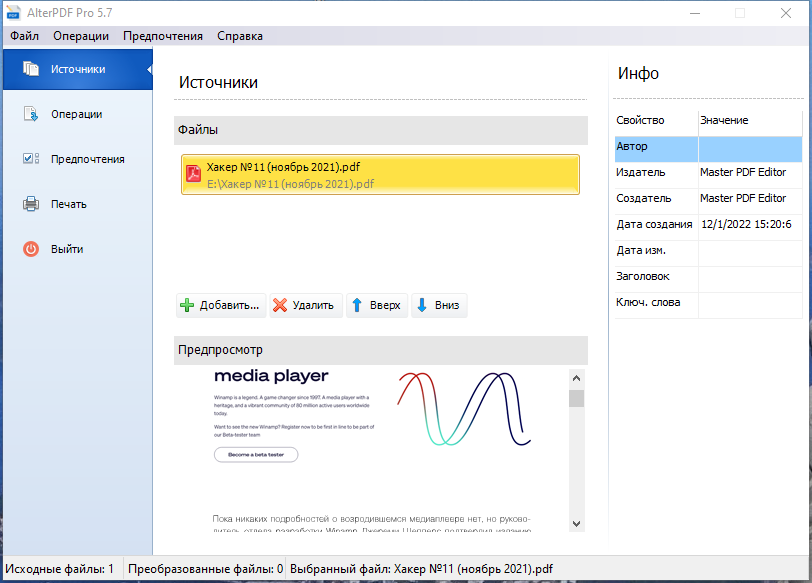
Task: Open the Файл menu
Action: point(24,36)
